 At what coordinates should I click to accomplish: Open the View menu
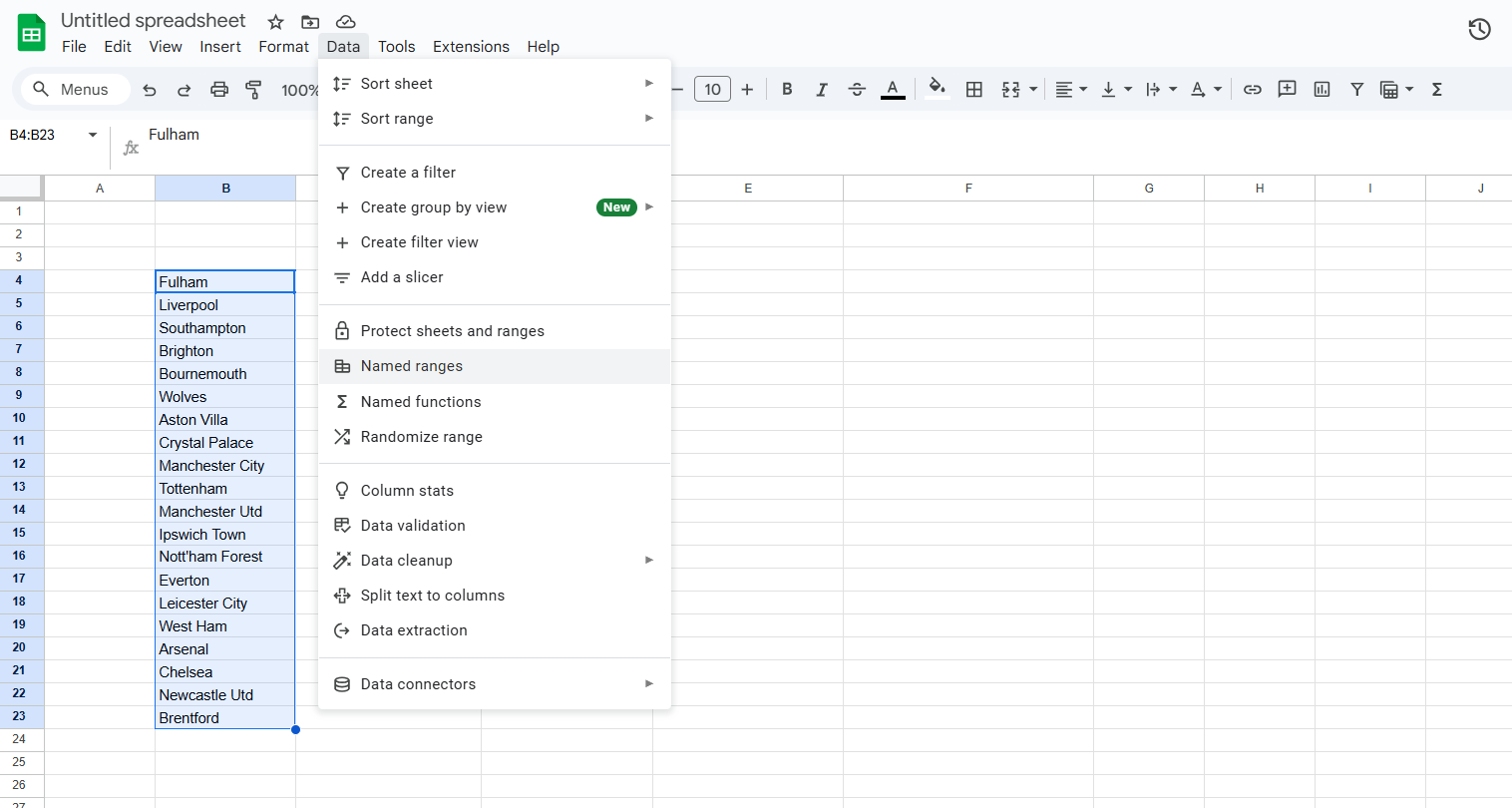click(166, 47)
